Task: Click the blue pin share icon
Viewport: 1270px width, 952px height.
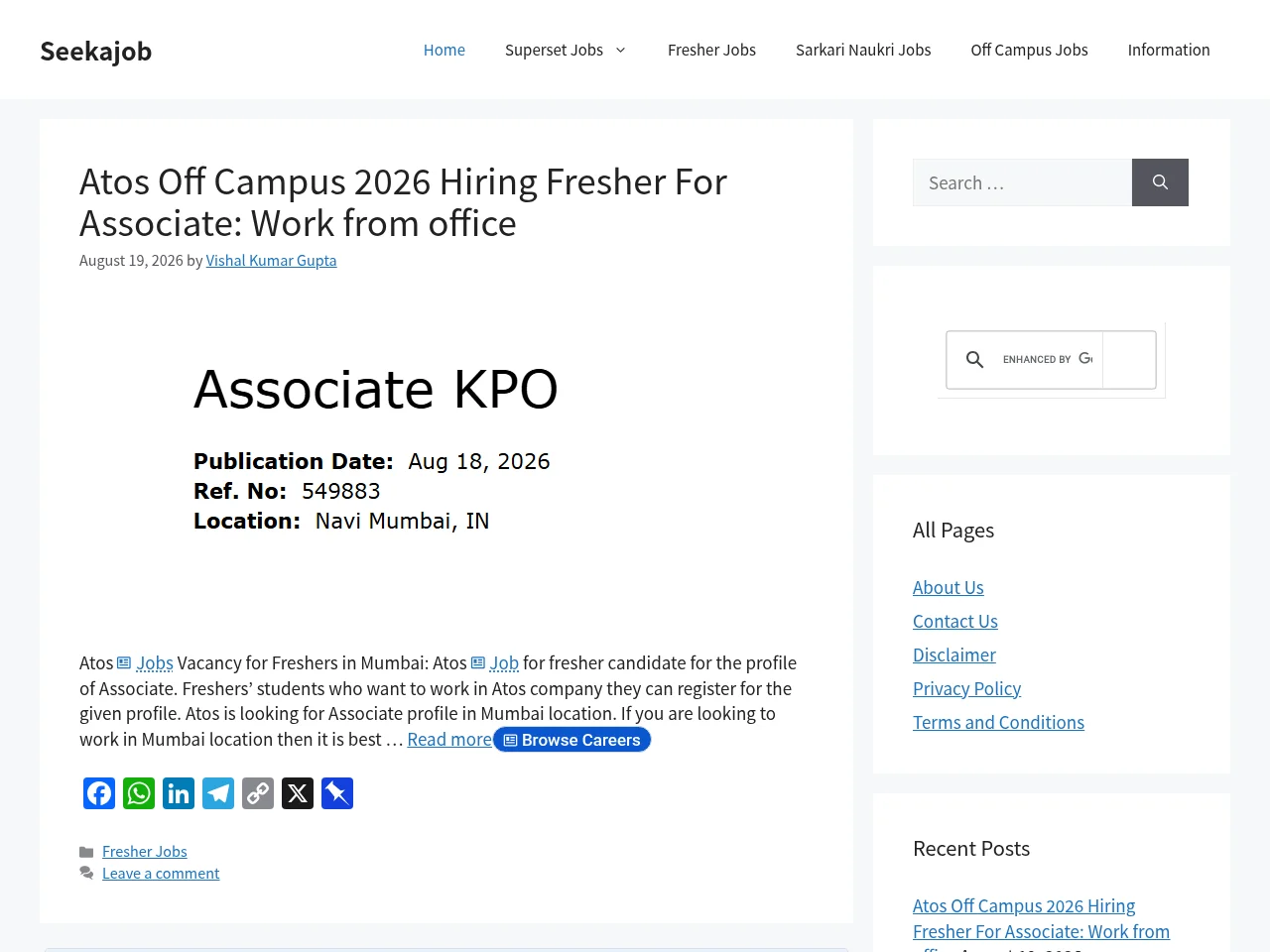Action: (337, 793)
